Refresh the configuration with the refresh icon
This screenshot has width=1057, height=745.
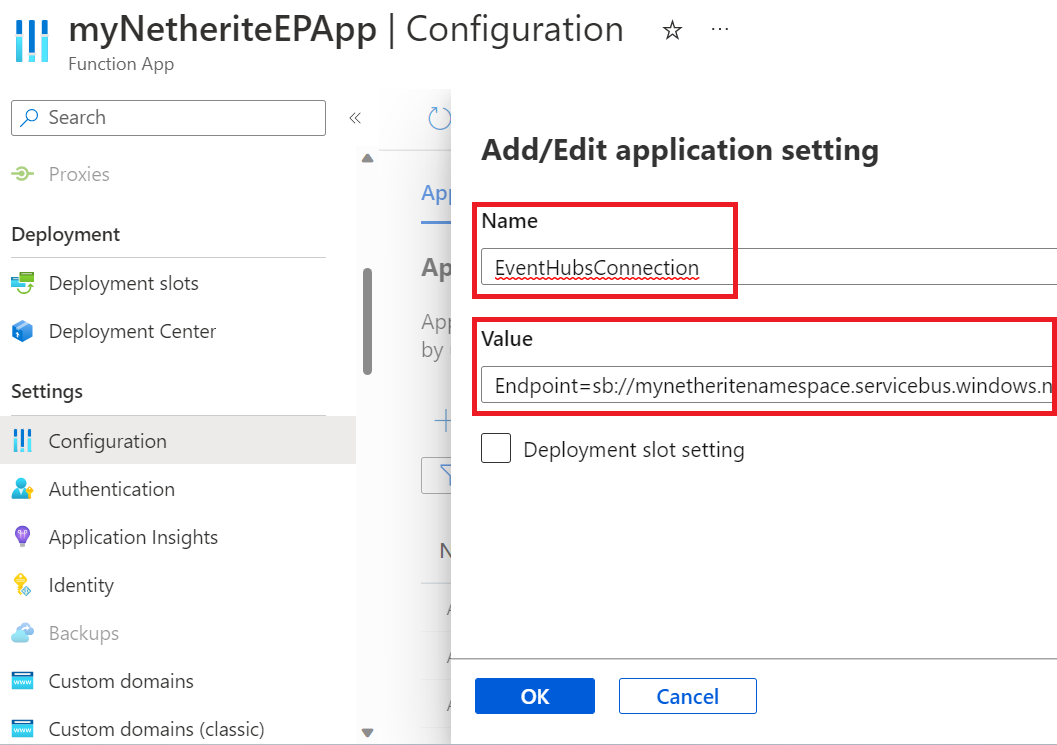point(438,117)
